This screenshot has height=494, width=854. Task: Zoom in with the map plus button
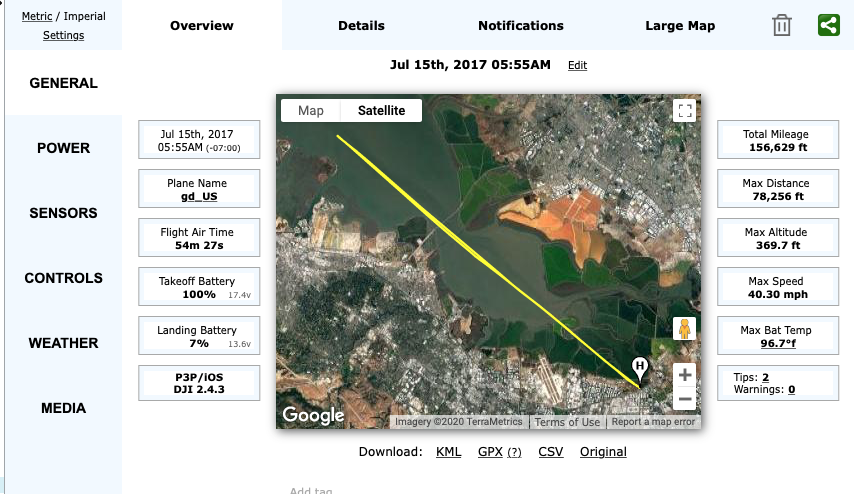coord(685,375)
